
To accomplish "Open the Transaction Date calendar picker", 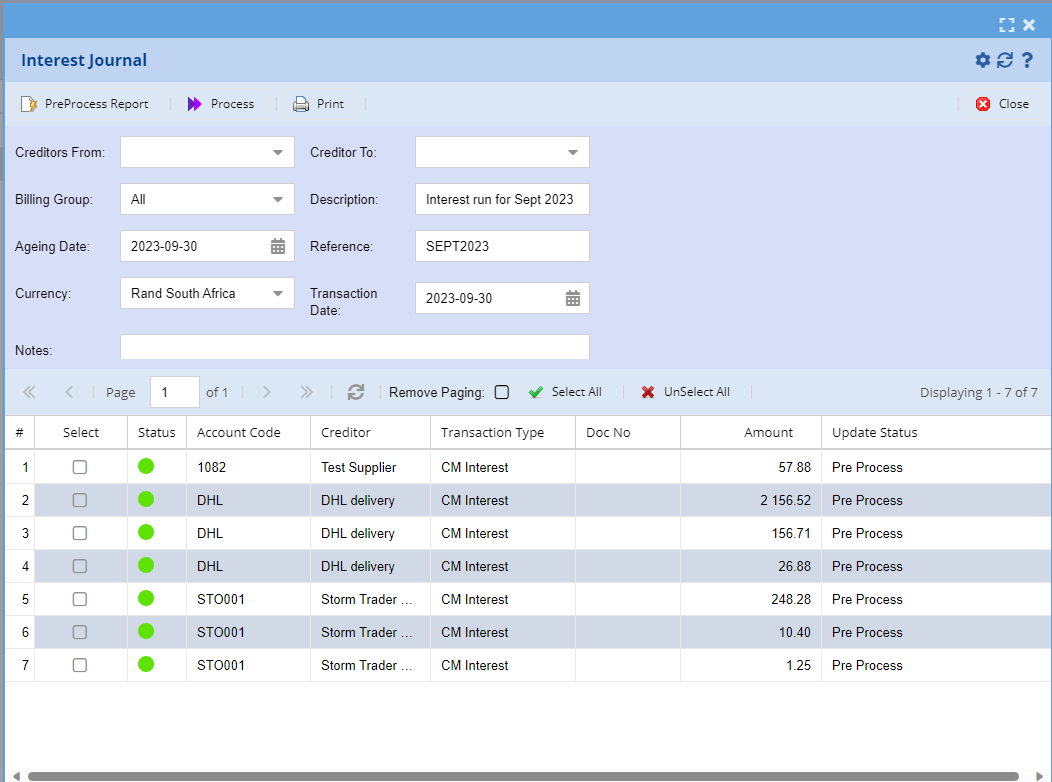I will pos(573,298).
